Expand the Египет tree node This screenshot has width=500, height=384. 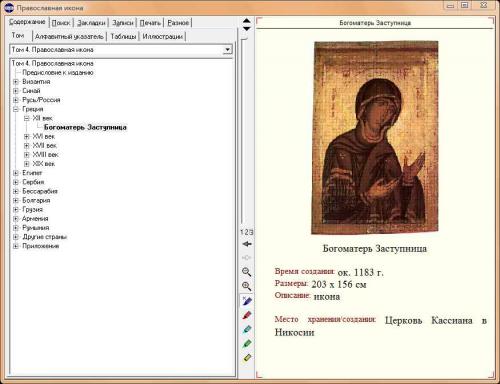(x=16, y=173)
